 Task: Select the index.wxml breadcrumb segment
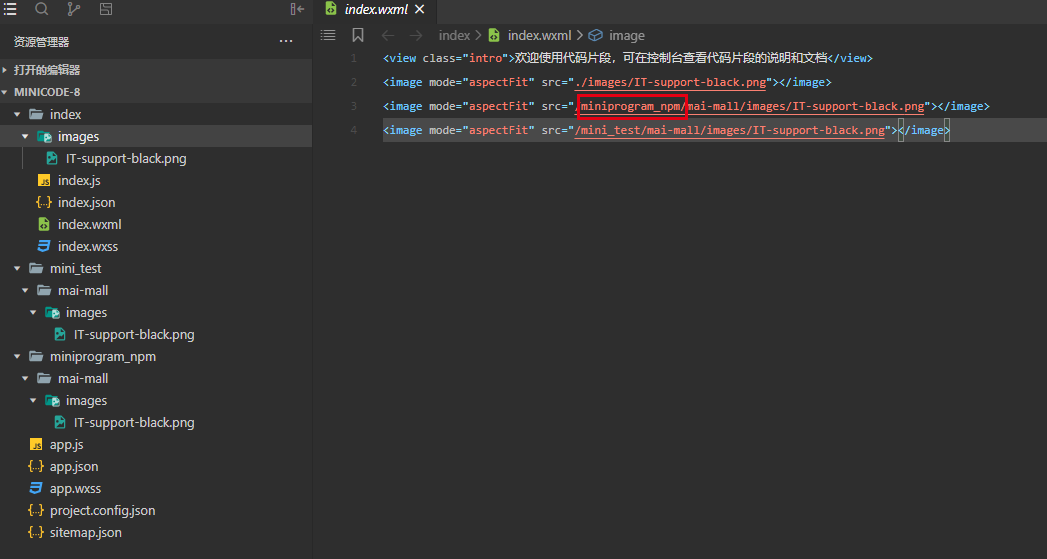[x=539, y=35]
